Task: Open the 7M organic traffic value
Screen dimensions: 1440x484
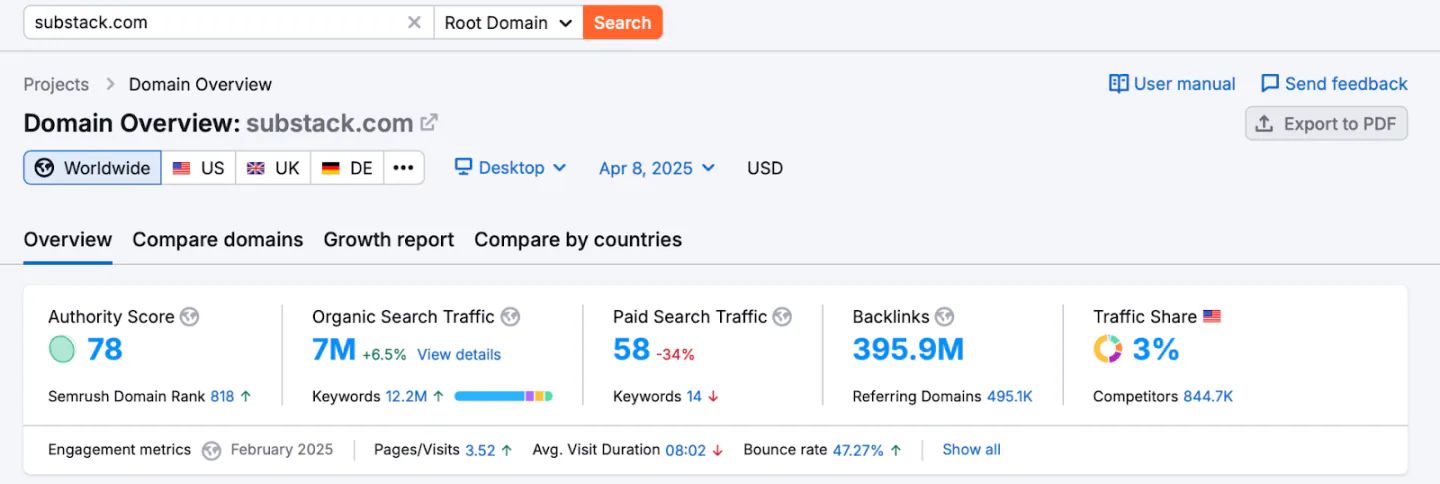Action: pos(334,349)
